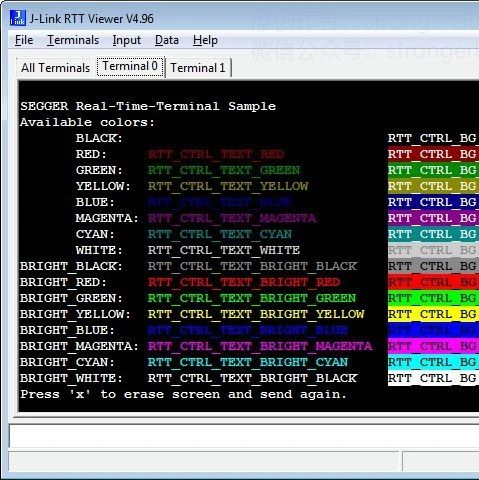Click the 'RTT_CTRL_TEXT_BRIGHT_RED' text
The image size is (479, 480).
pos(244,282)
